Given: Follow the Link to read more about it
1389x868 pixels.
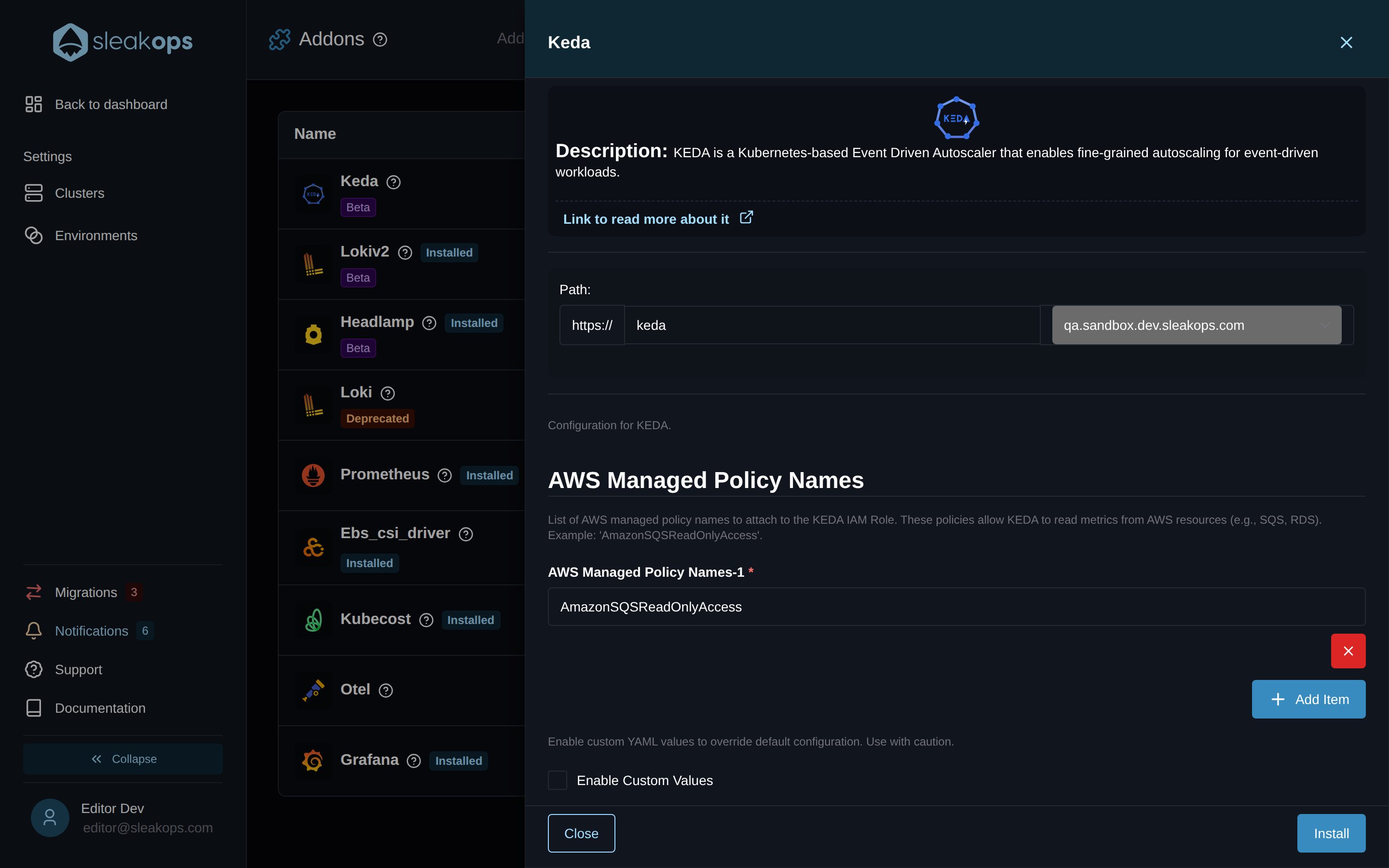Looking at the screenshot, I should [658, 219].
